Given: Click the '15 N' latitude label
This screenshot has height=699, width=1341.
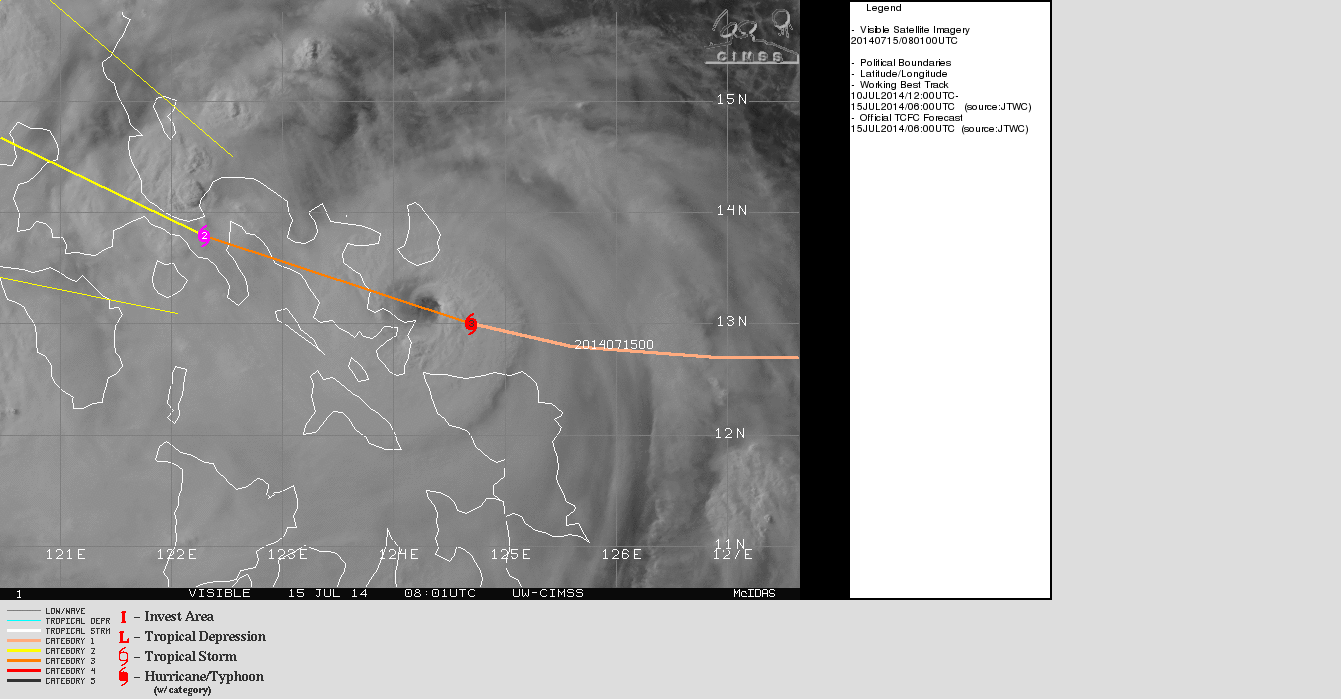Looking at the screenshot, I should 732,99.
